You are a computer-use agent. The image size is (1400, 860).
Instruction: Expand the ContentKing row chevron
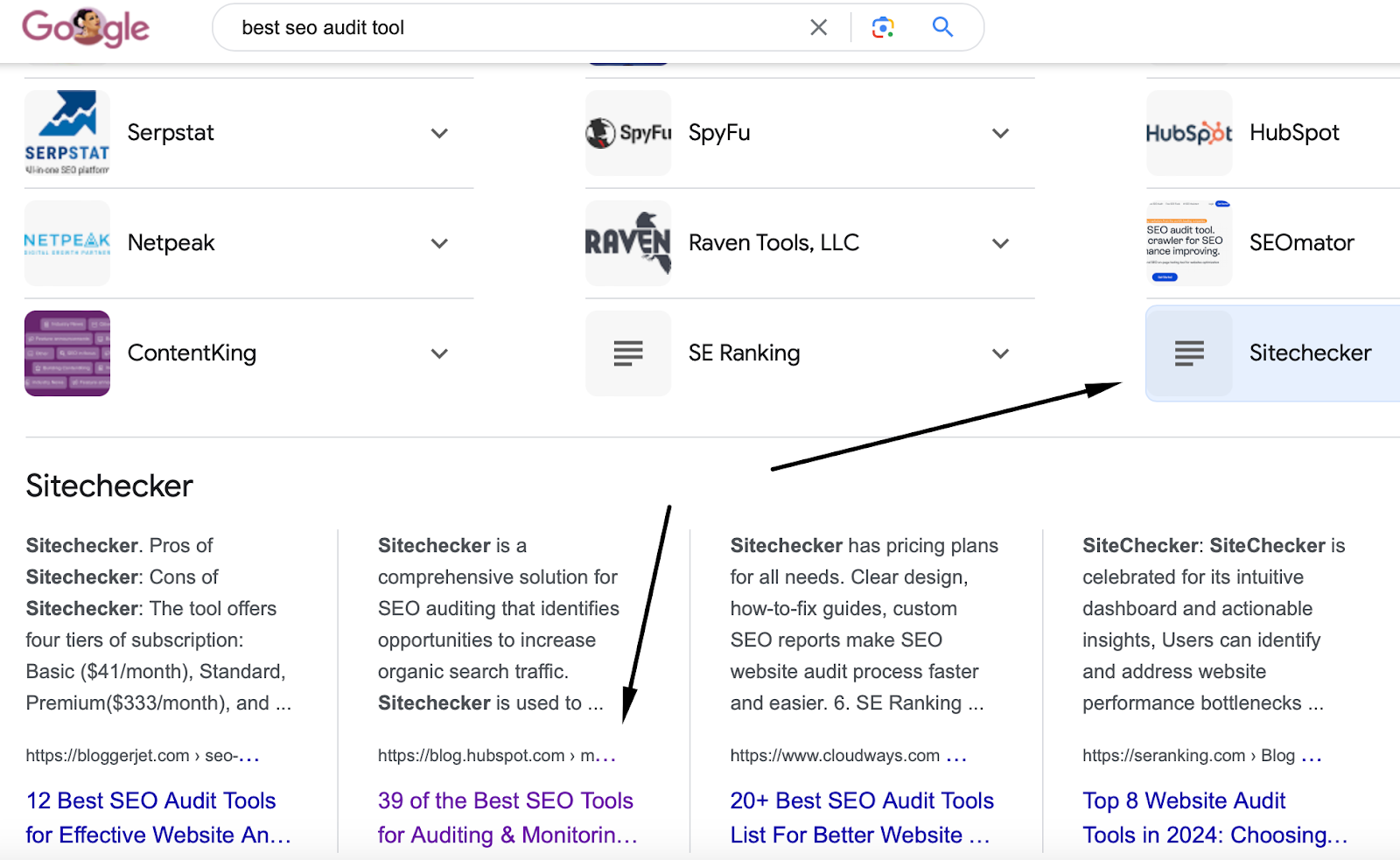click(439, 353)
